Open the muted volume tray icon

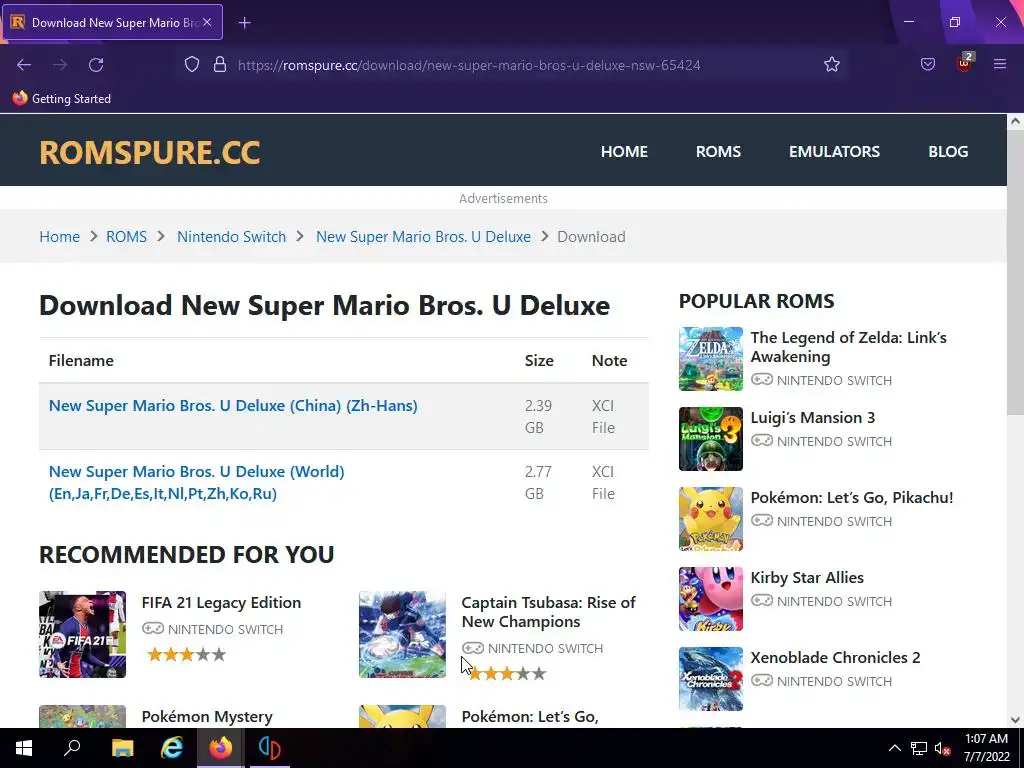click(942, 748)
